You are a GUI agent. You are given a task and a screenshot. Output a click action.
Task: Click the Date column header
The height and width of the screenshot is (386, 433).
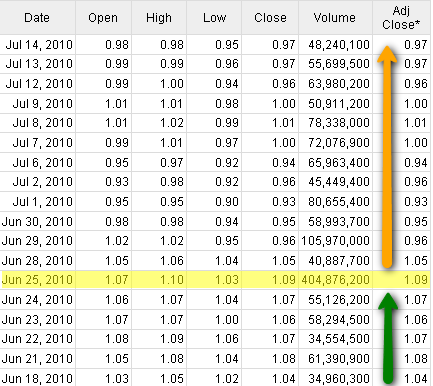tap(37, 18)
